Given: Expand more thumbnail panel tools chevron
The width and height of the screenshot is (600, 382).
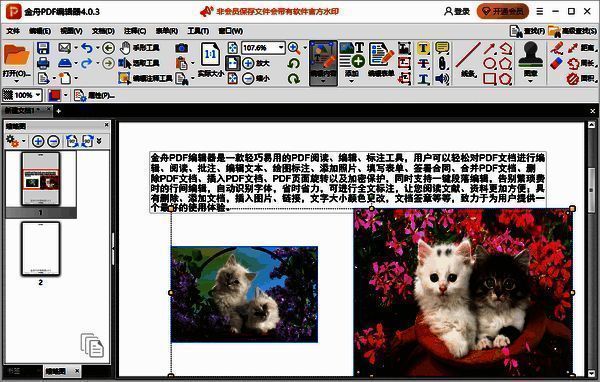Looking at the screenshot, I should [99, 141].
